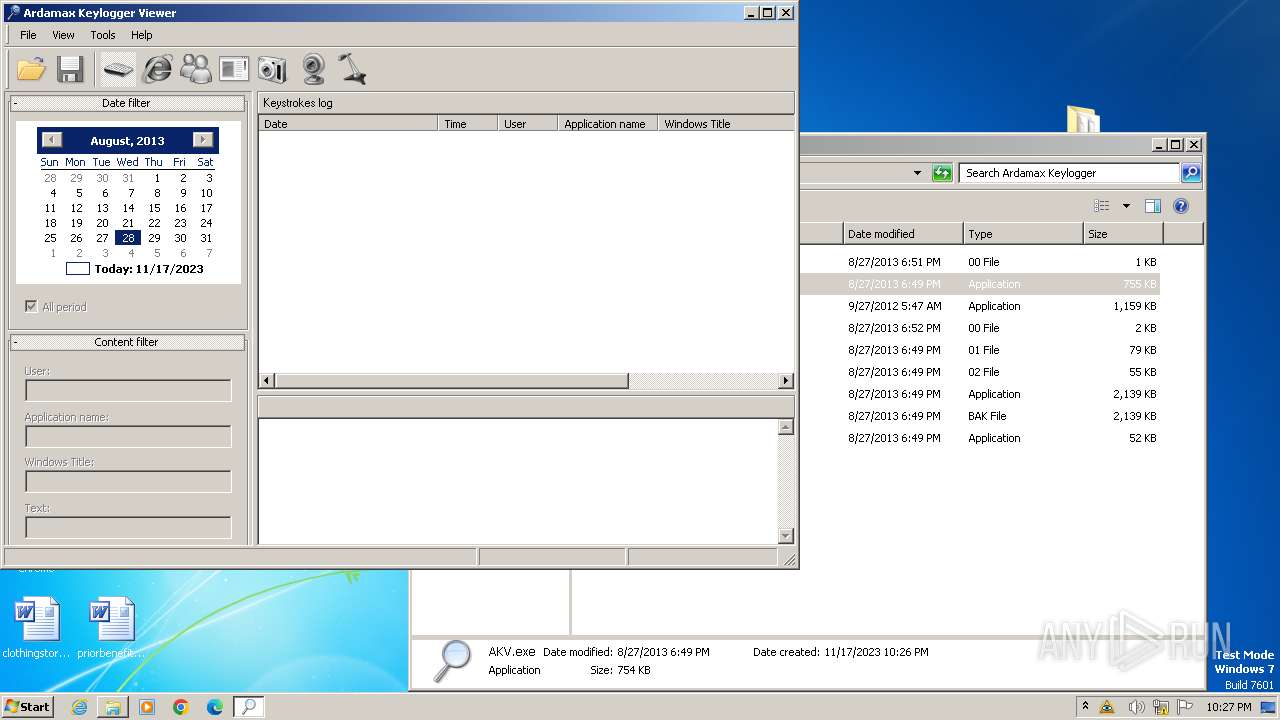
Task: Open the Help menu
Action: pos(142,35)
